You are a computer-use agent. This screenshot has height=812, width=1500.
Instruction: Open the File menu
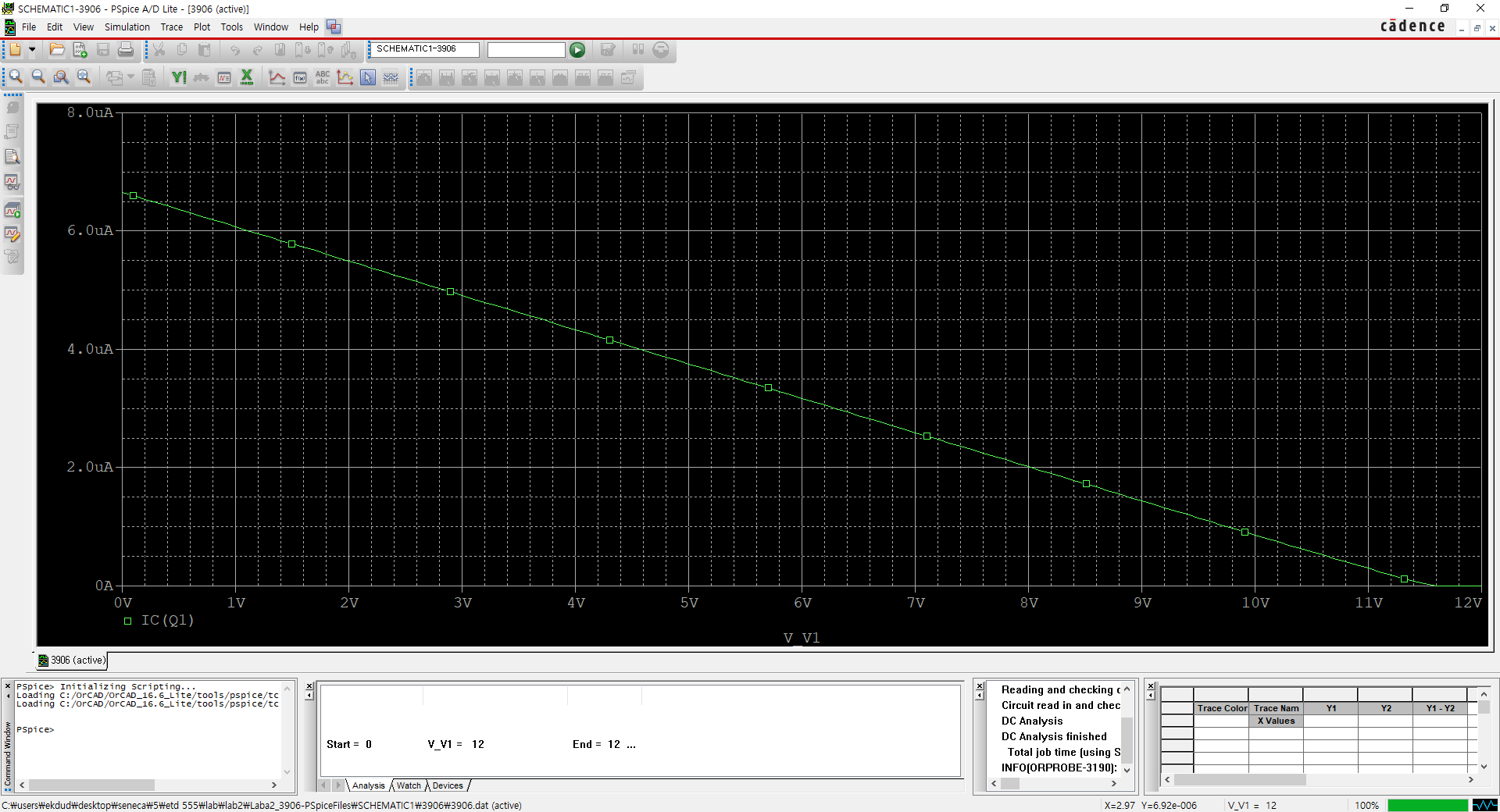point(29,27)
